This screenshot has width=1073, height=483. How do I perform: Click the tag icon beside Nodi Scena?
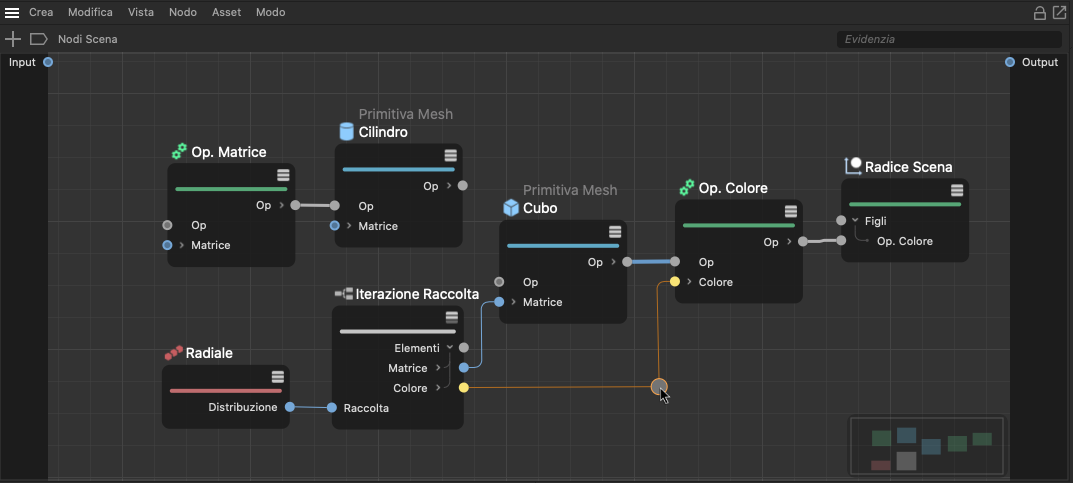tap(38, 39)
